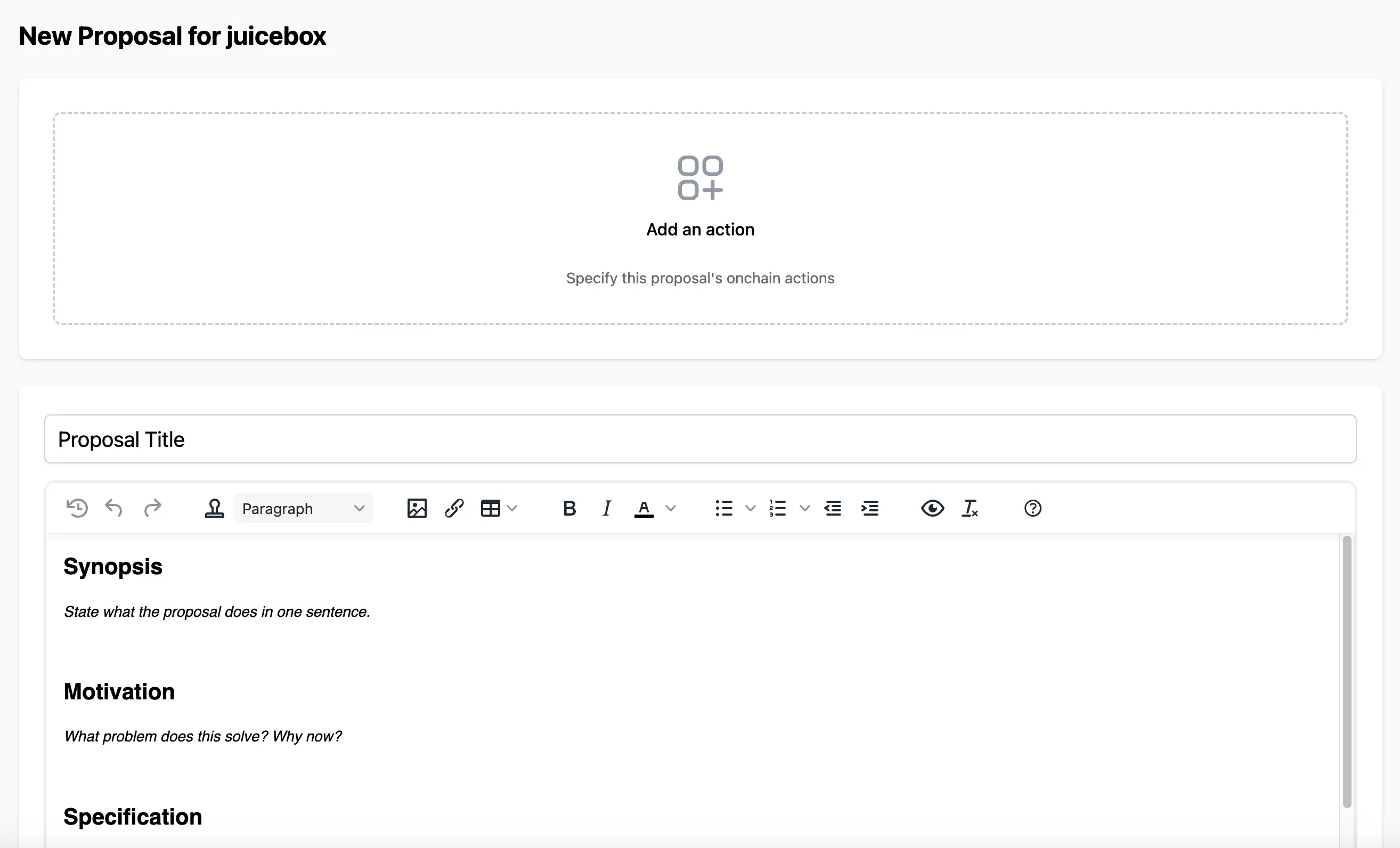
Task: Insert a hyperlink in the editor
Action: coord(453,508)
